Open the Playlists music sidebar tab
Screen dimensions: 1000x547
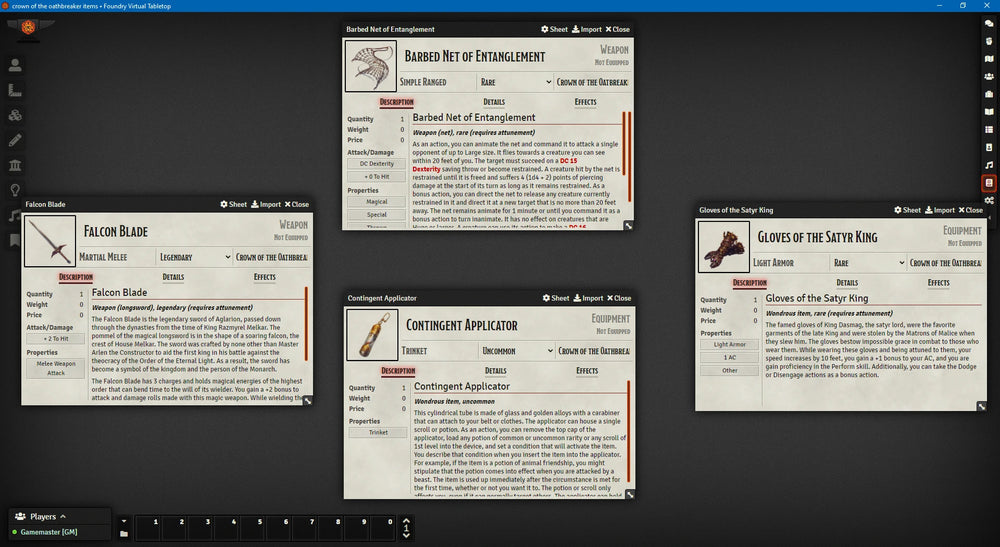pos(989,165)
